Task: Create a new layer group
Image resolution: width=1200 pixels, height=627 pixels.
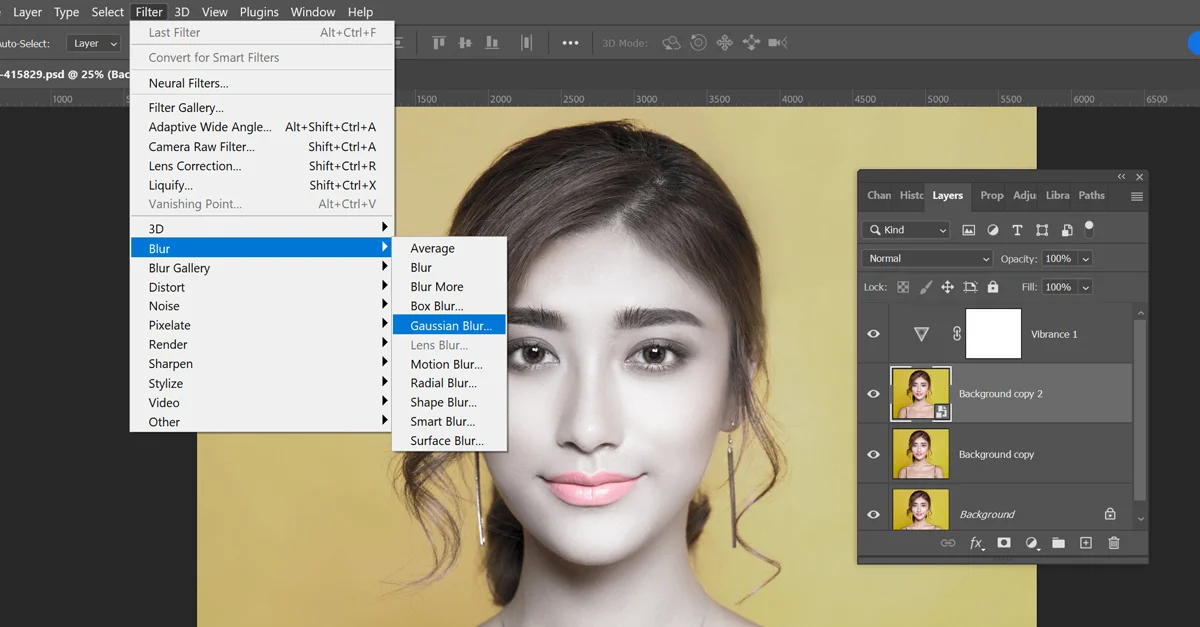Action: (1058, 543)
